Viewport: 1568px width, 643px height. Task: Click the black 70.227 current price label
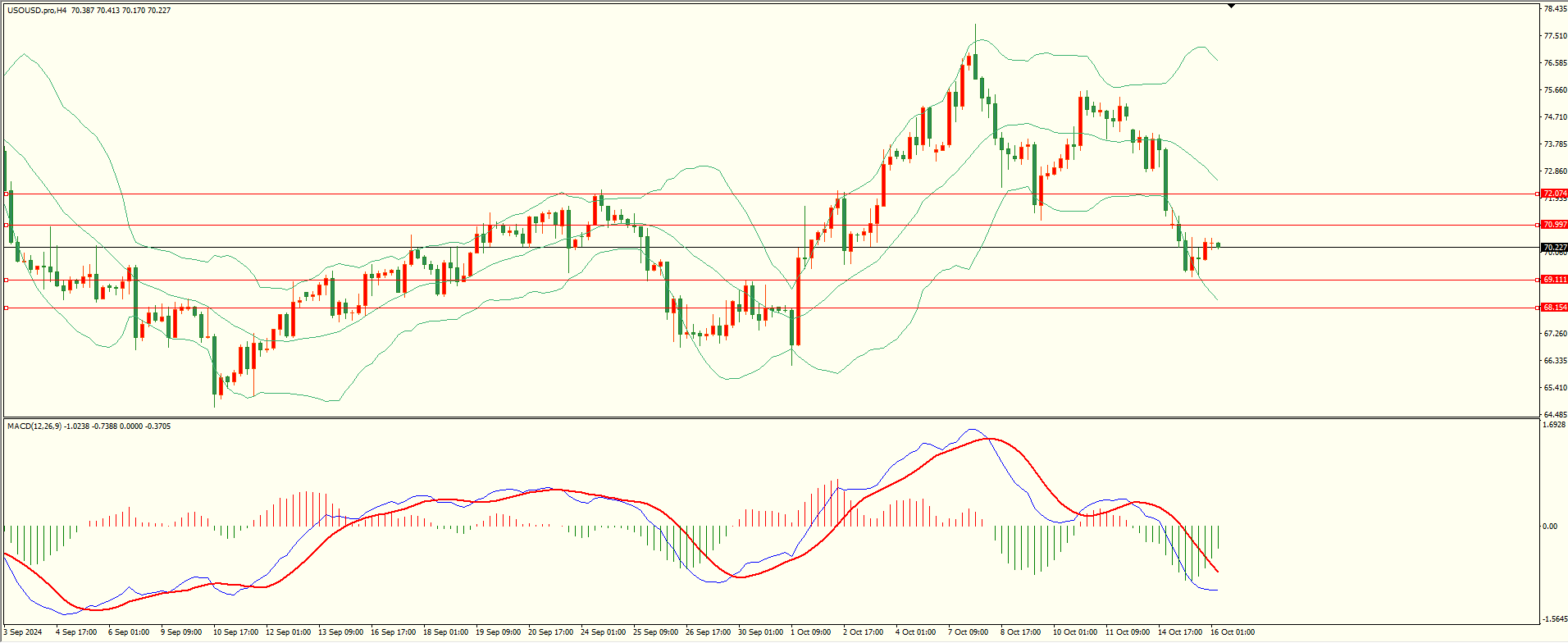[1554, 248]
